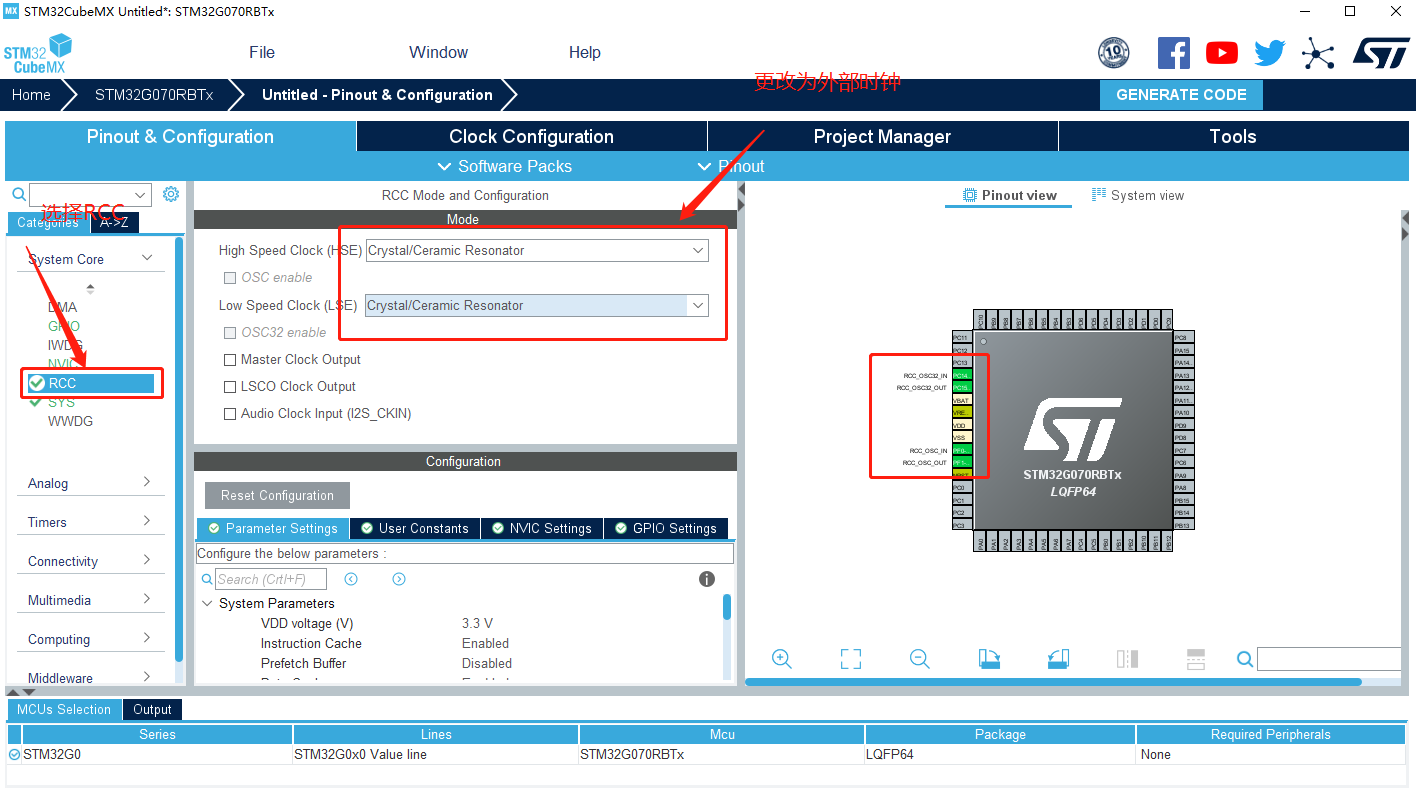This screenshot has height=798, width=1416.
Task: Open the User Constants tab
Action: [414, 528]
